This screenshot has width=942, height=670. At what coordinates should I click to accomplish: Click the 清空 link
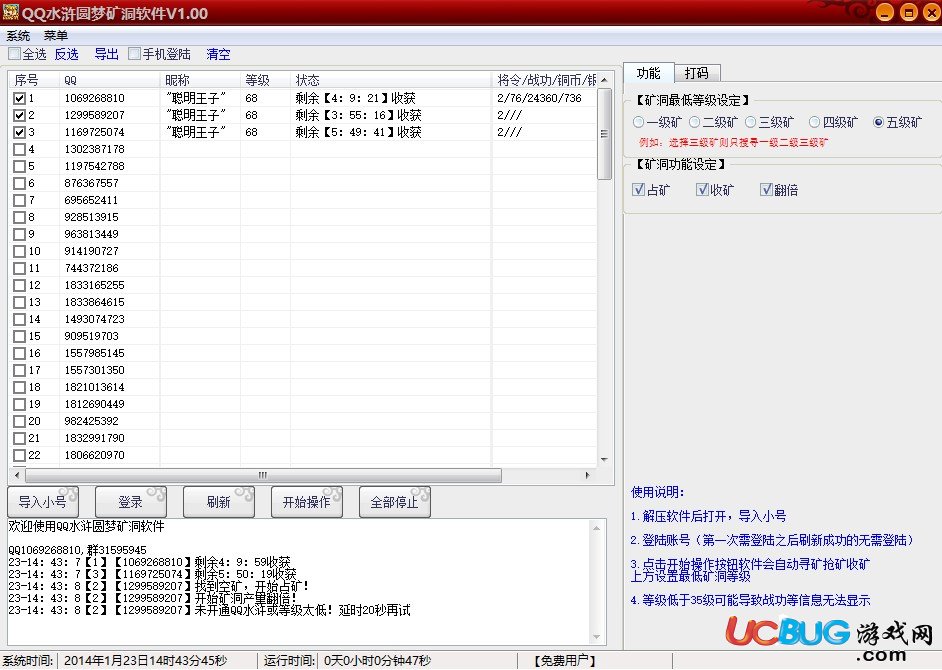(x=218, y=55)
